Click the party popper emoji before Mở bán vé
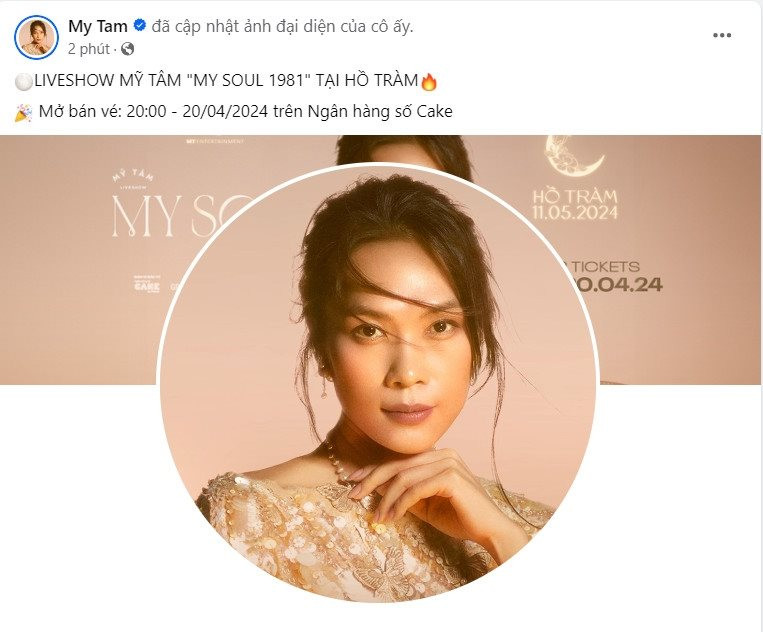Screen dimensions: 763x632 [x=23, y=112]
